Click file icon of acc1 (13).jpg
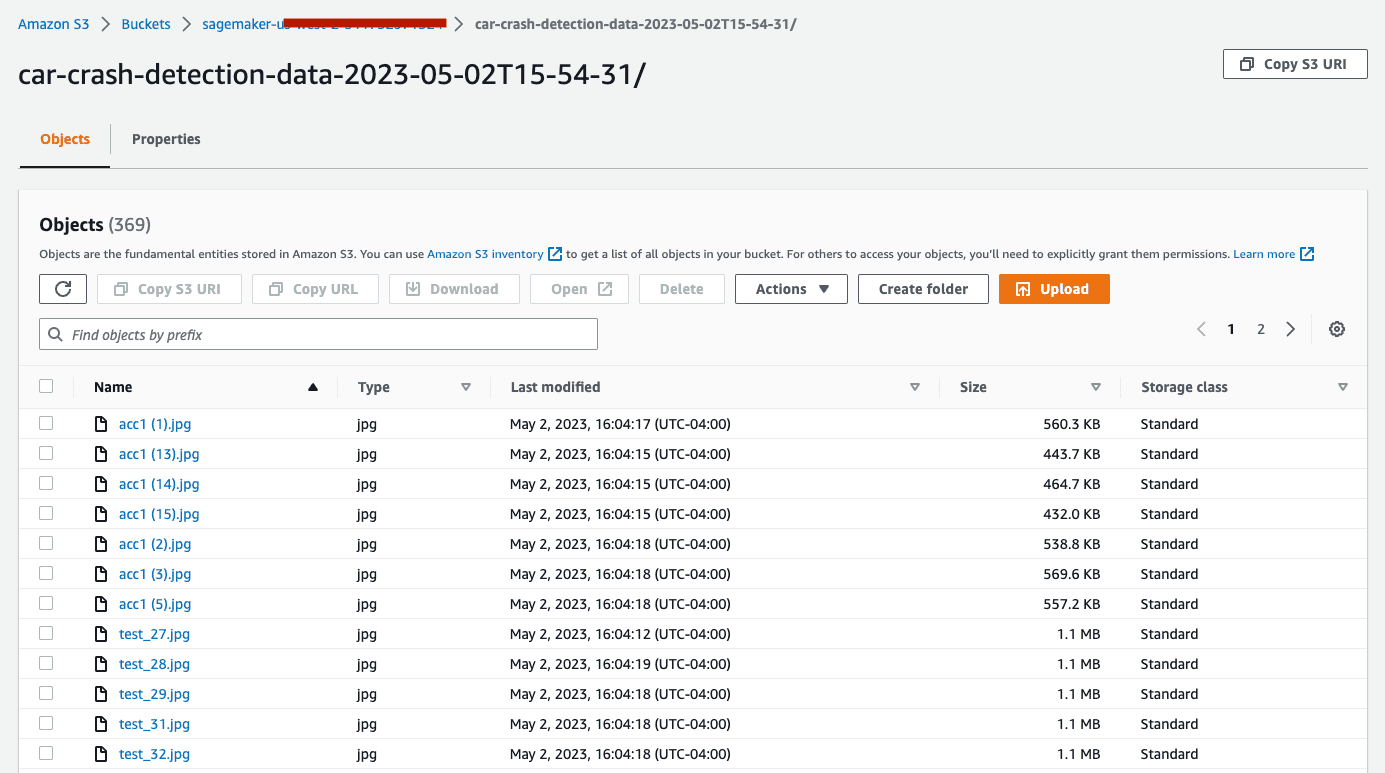The image size is (1385, 773). coord(100,454)
